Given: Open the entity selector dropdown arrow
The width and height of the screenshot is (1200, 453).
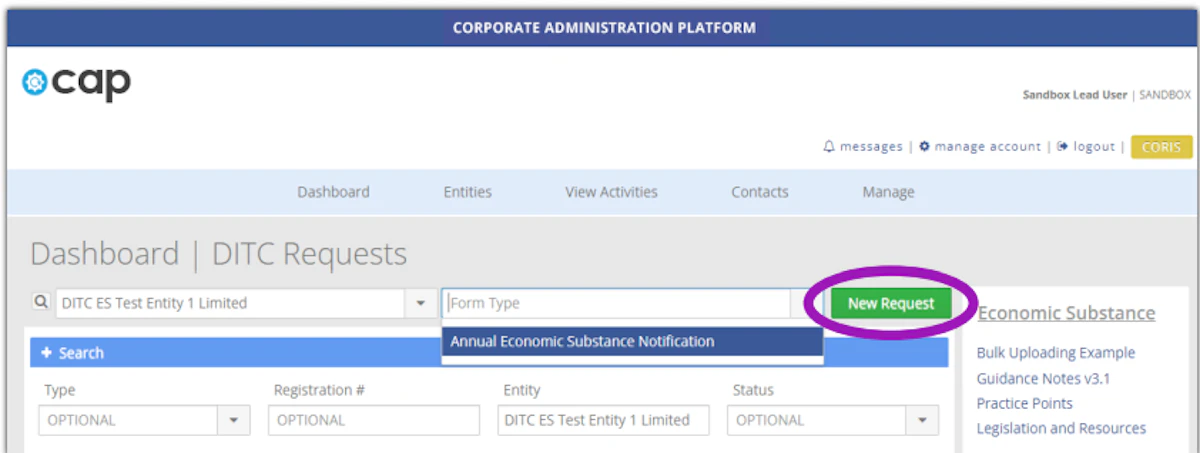Looking at the screenshot, I should 419,303.
